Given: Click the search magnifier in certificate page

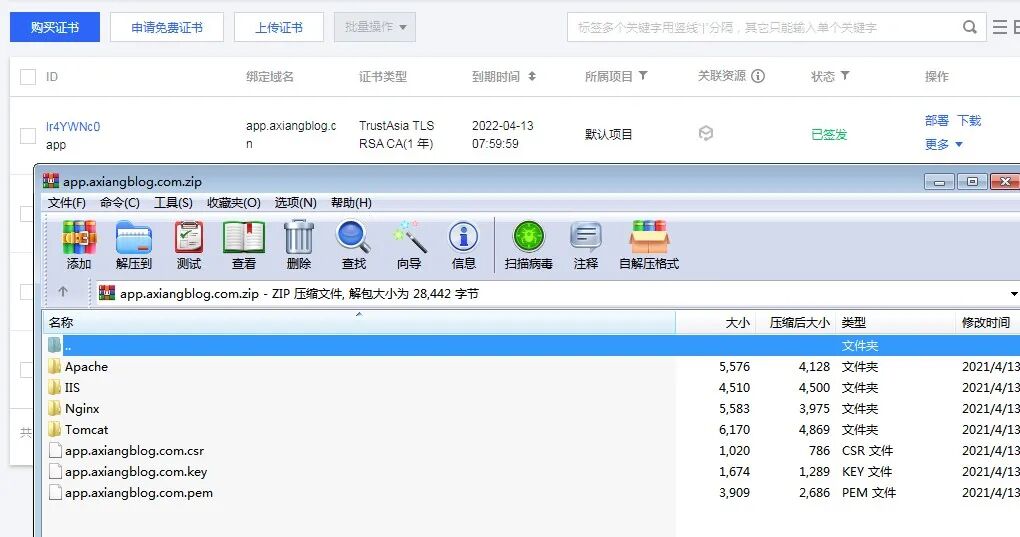Looking at the screenshot, I should pyautogui.click(x=969, y=27).
